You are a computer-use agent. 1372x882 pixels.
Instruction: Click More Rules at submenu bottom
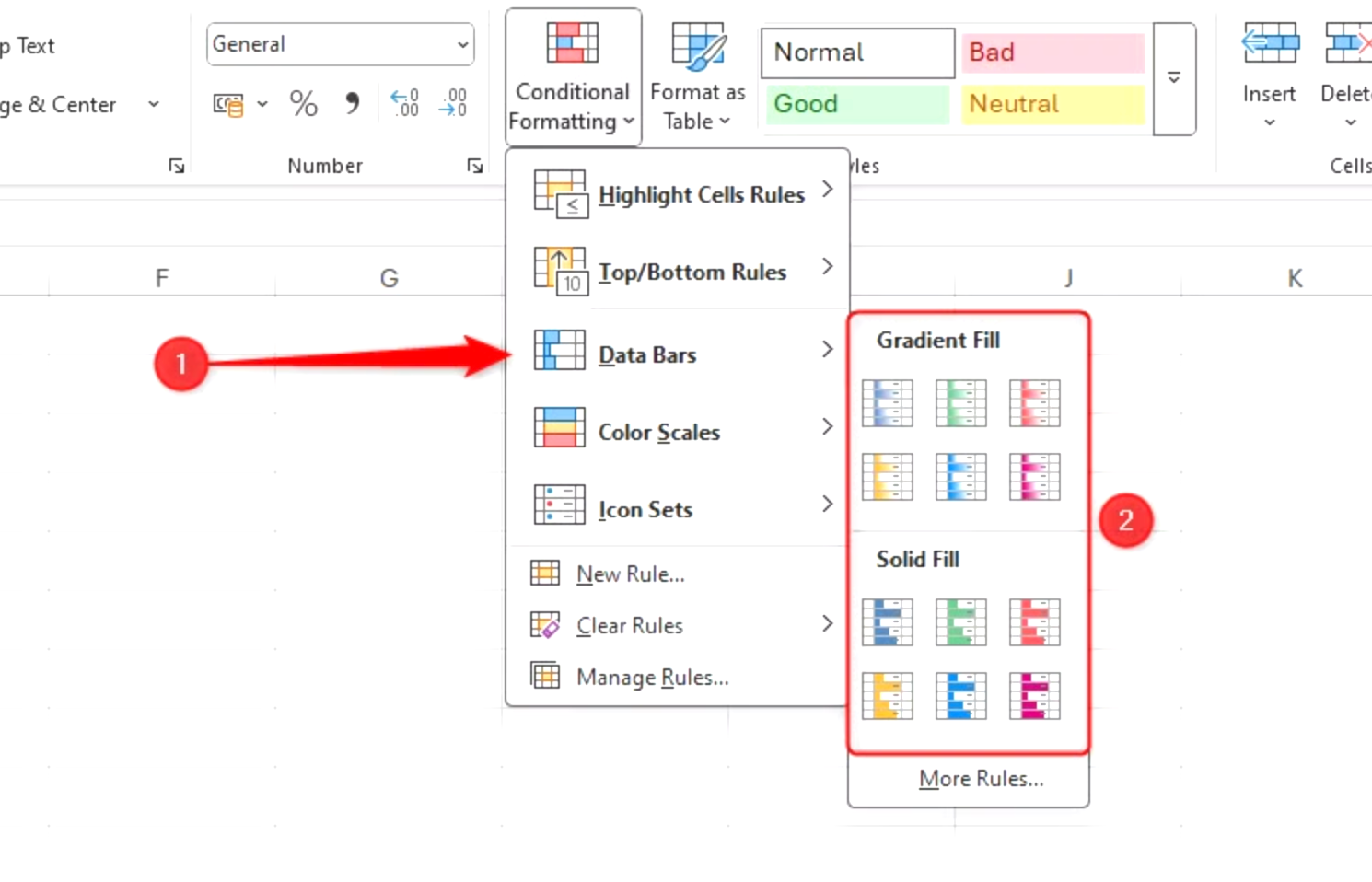(x=980, y=779)
